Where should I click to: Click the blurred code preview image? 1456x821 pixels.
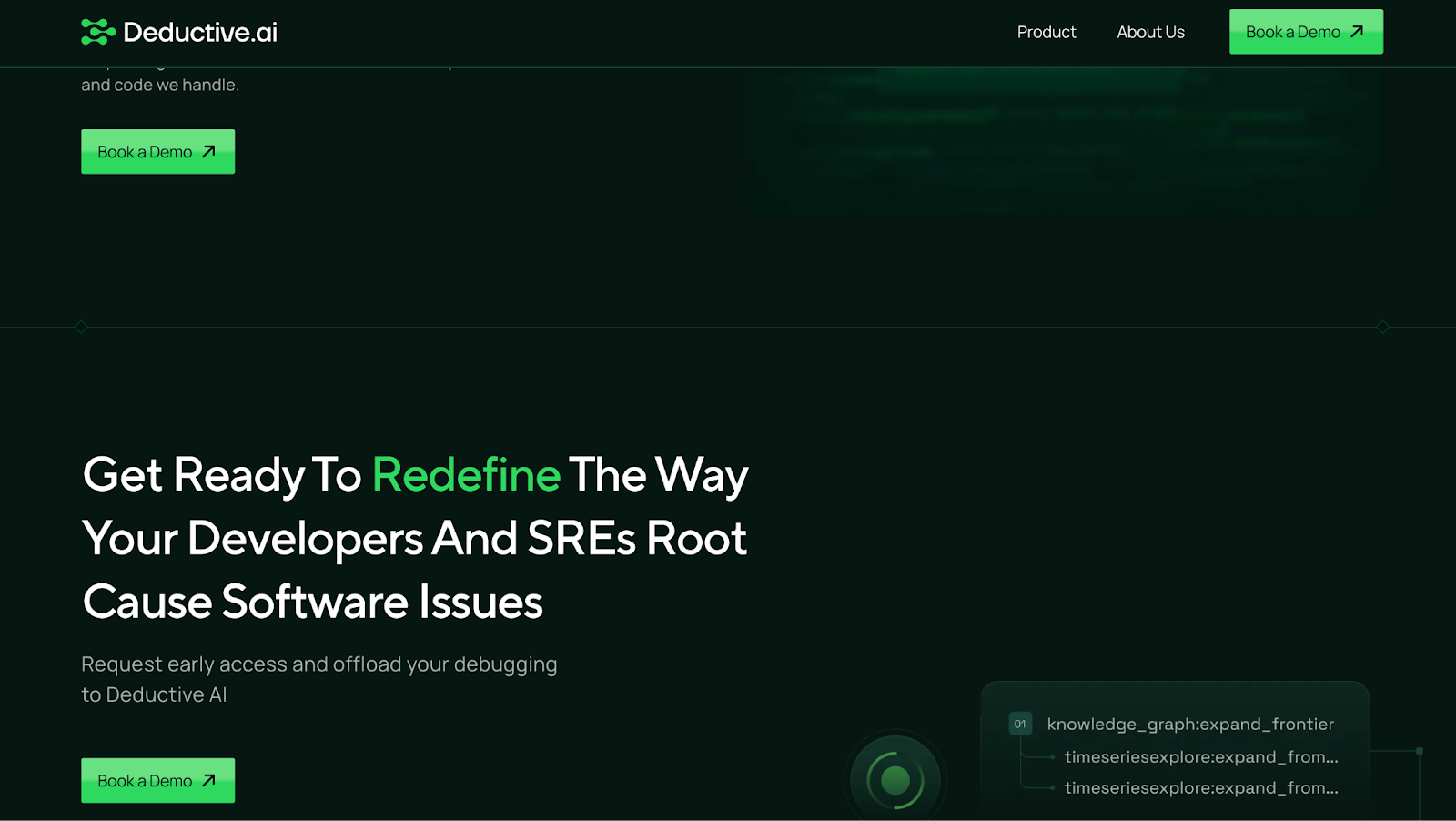coord(1067,141)
